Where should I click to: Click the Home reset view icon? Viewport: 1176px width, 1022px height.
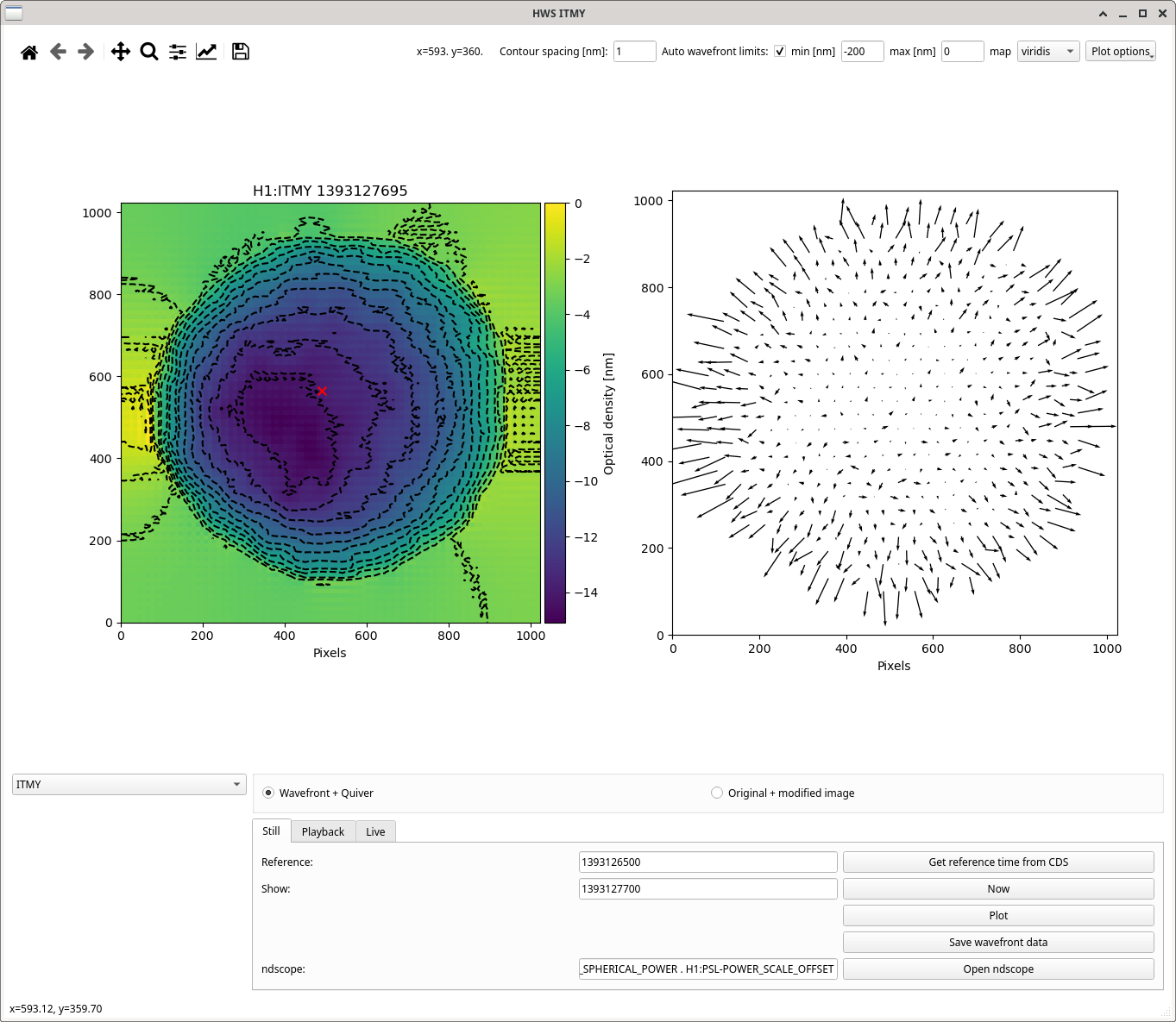pyautogui.click(x=29, y=52)
